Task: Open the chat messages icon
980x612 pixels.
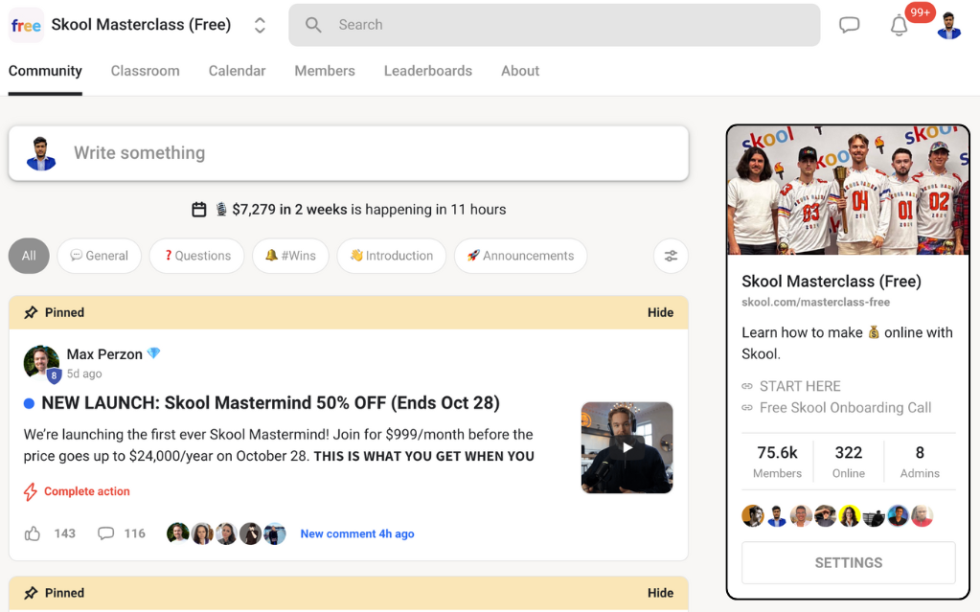Action: pyautogui.click(x=849, y=25)
